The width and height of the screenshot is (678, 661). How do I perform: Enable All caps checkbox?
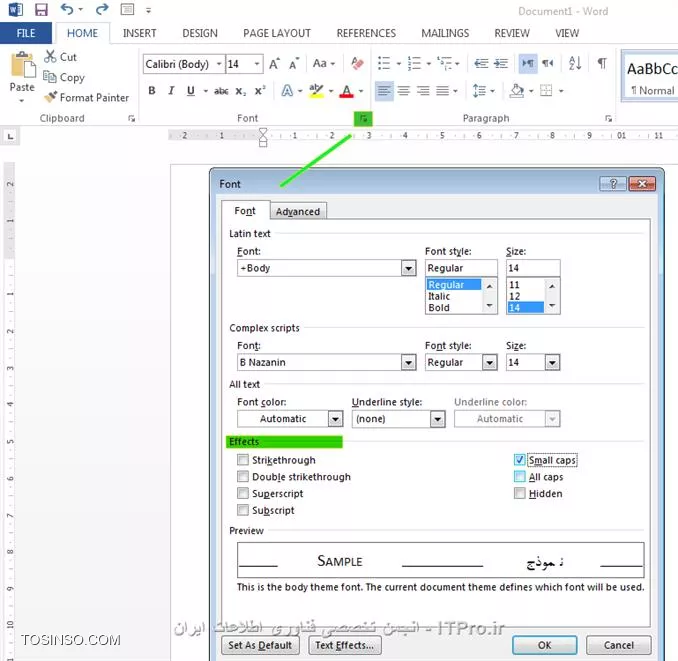point(520,476)
